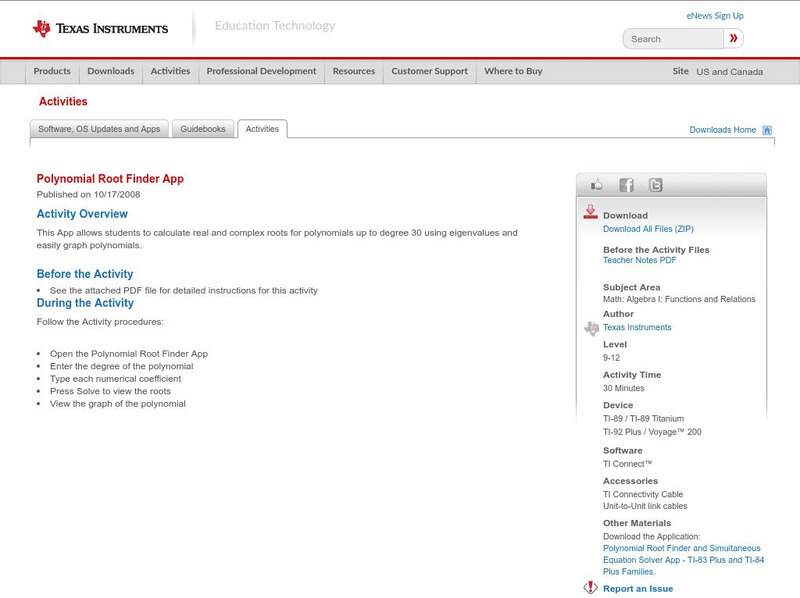Open the Site region selector US and Canada
Screen dimensions: 800x598
[729, 72]
